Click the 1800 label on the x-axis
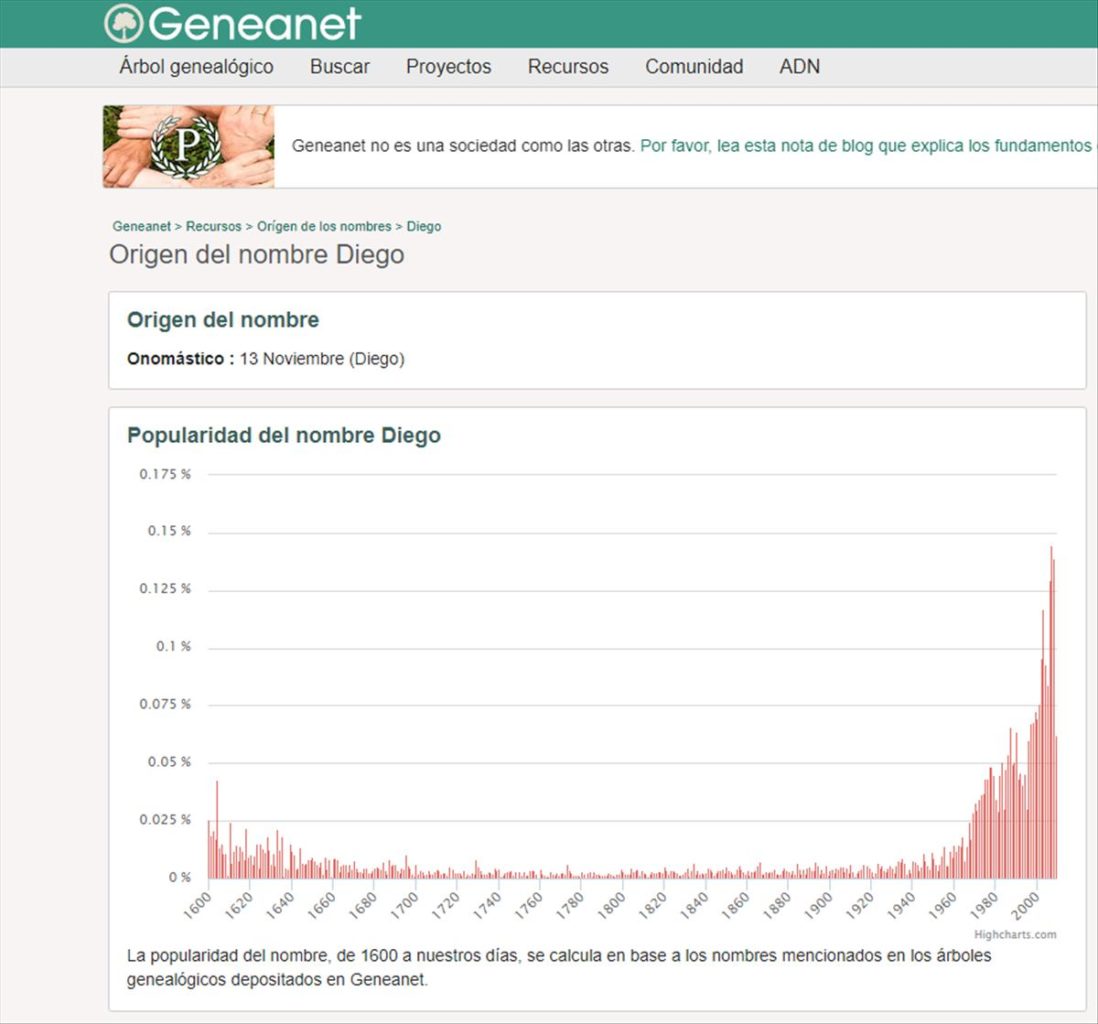The width and height of the screenshot is (1098, 1024). [x=610, y=905]
